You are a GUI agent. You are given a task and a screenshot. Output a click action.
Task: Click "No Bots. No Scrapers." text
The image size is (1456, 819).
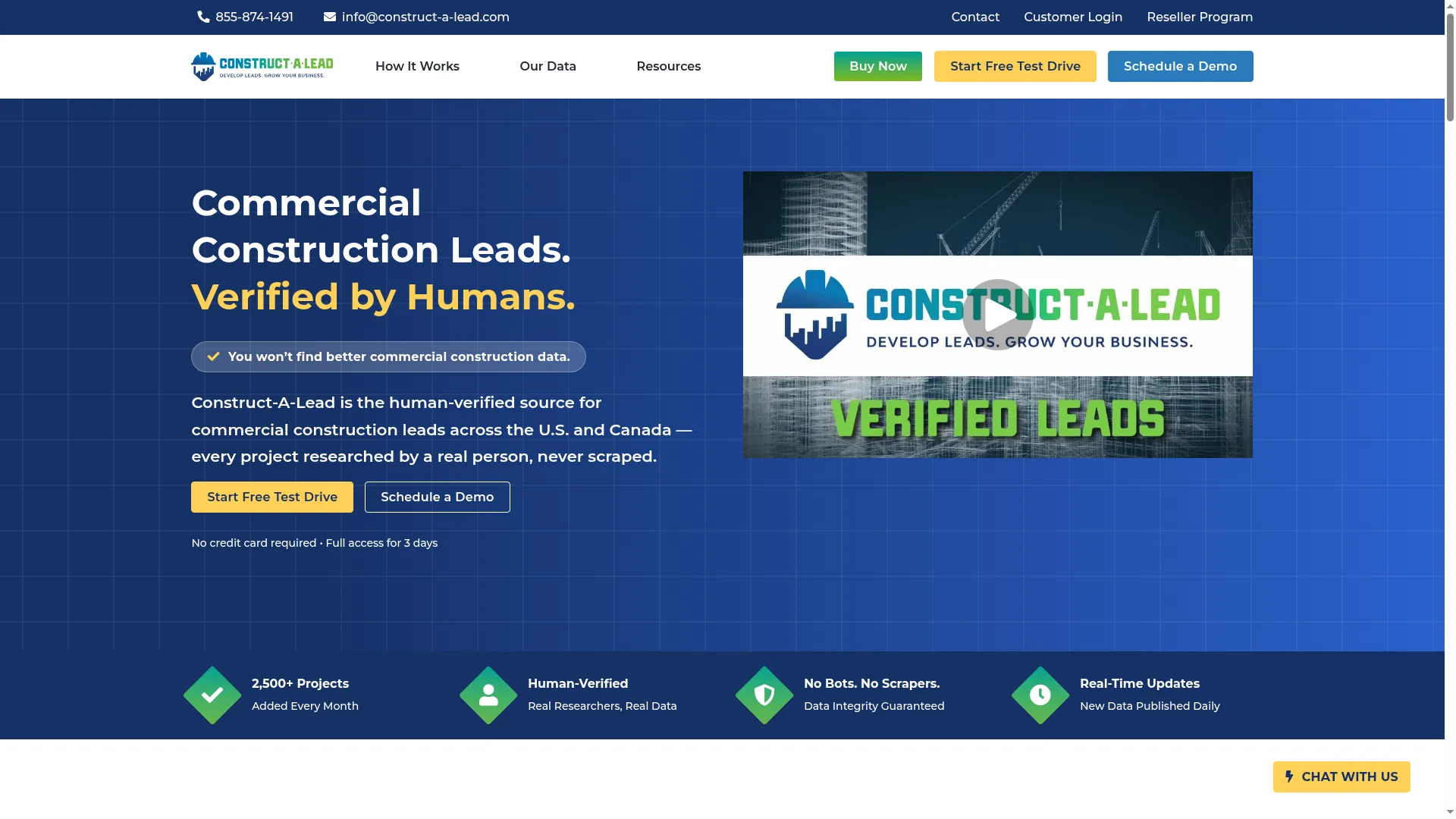click(872, 683)
